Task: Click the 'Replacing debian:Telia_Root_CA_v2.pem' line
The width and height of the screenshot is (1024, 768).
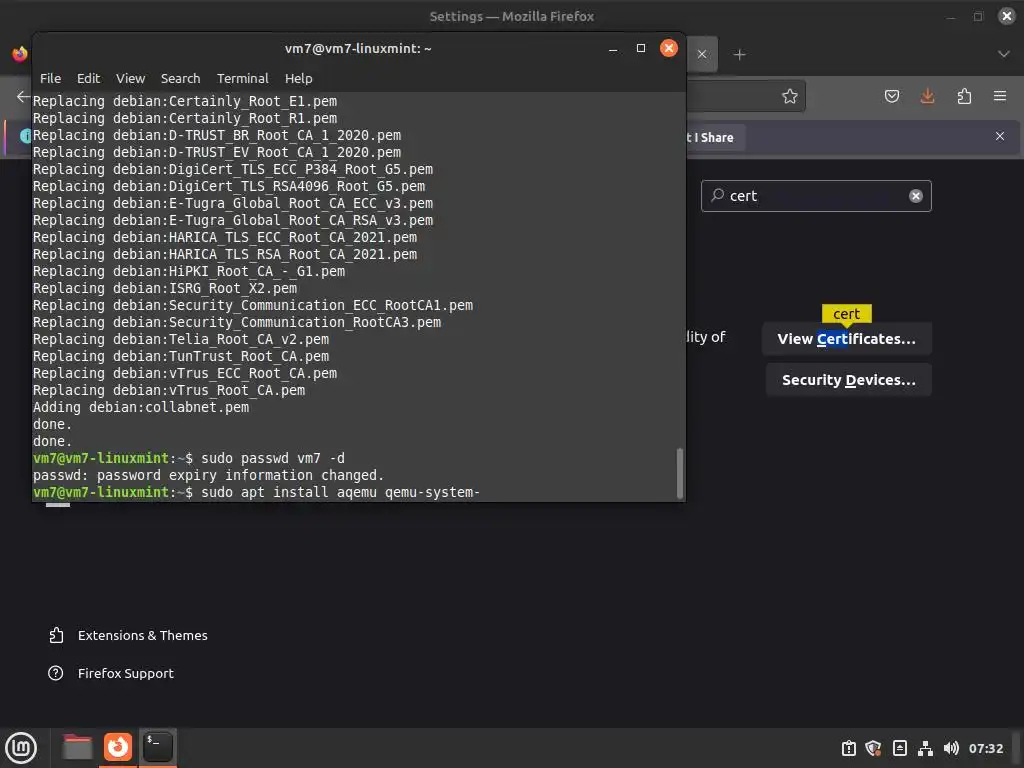Action: [x=181, y=340]
